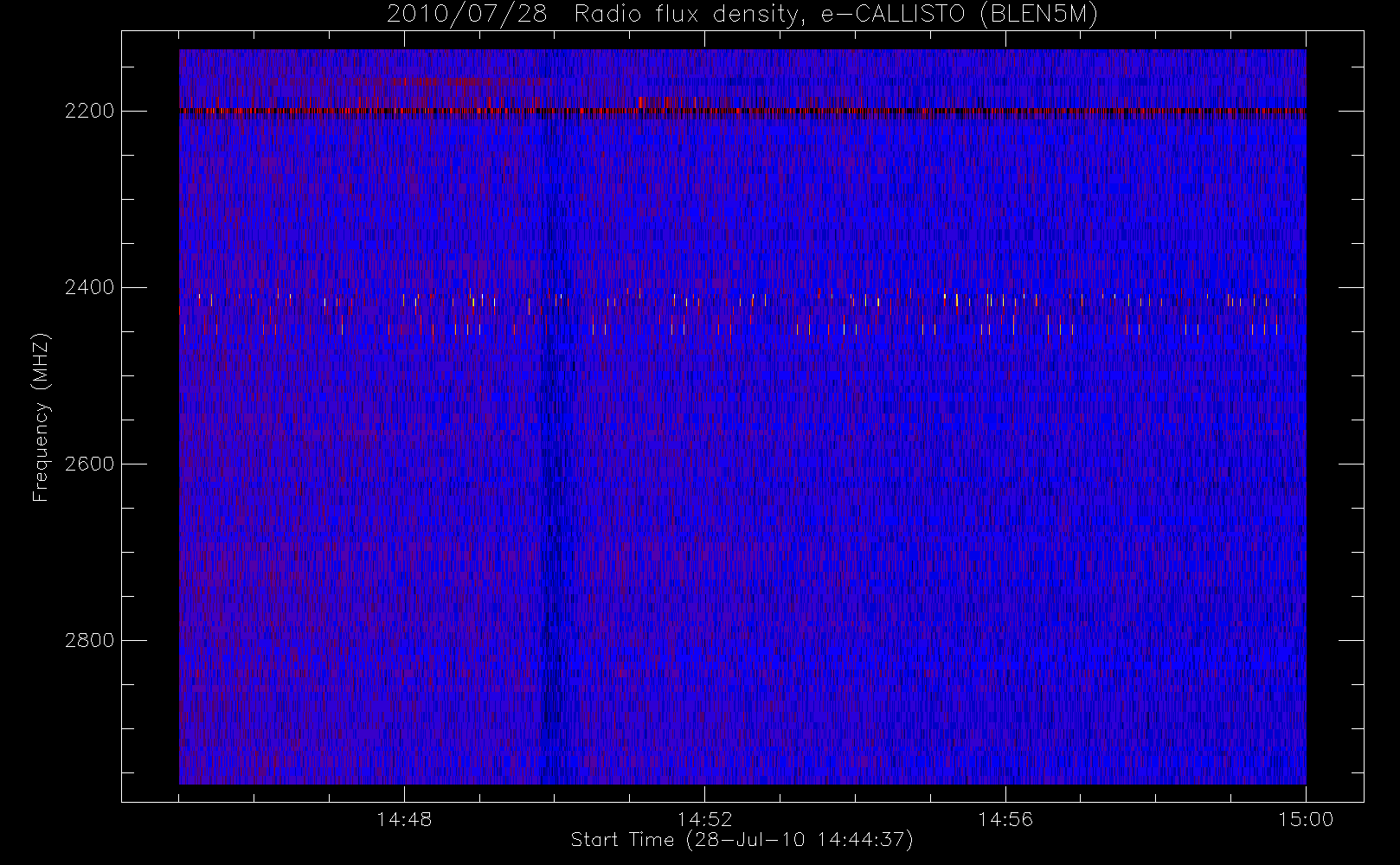1400x865 pixels.
Task: Click the 'Start Time (28-Jul-10 14:44:37)' axis title
Action: [x=742, y=840]
